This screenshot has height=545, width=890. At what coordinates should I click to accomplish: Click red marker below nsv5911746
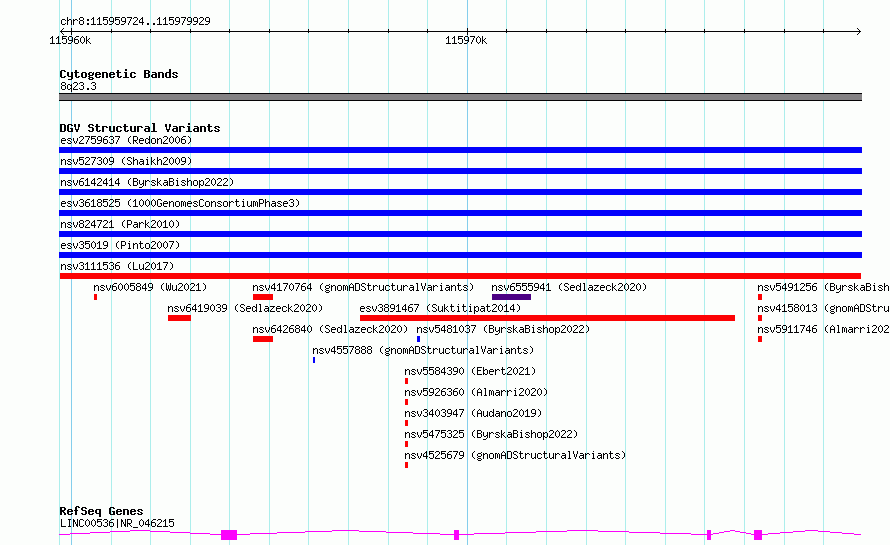coord(759,339)
